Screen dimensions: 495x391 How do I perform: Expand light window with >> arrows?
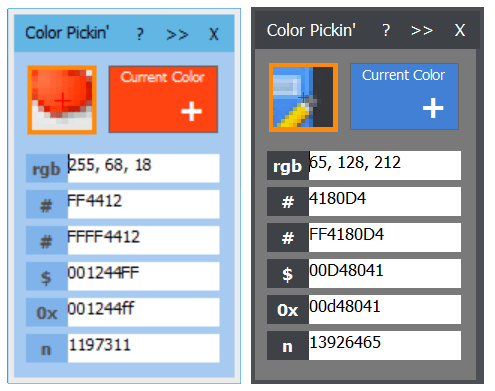pos(177,34)
